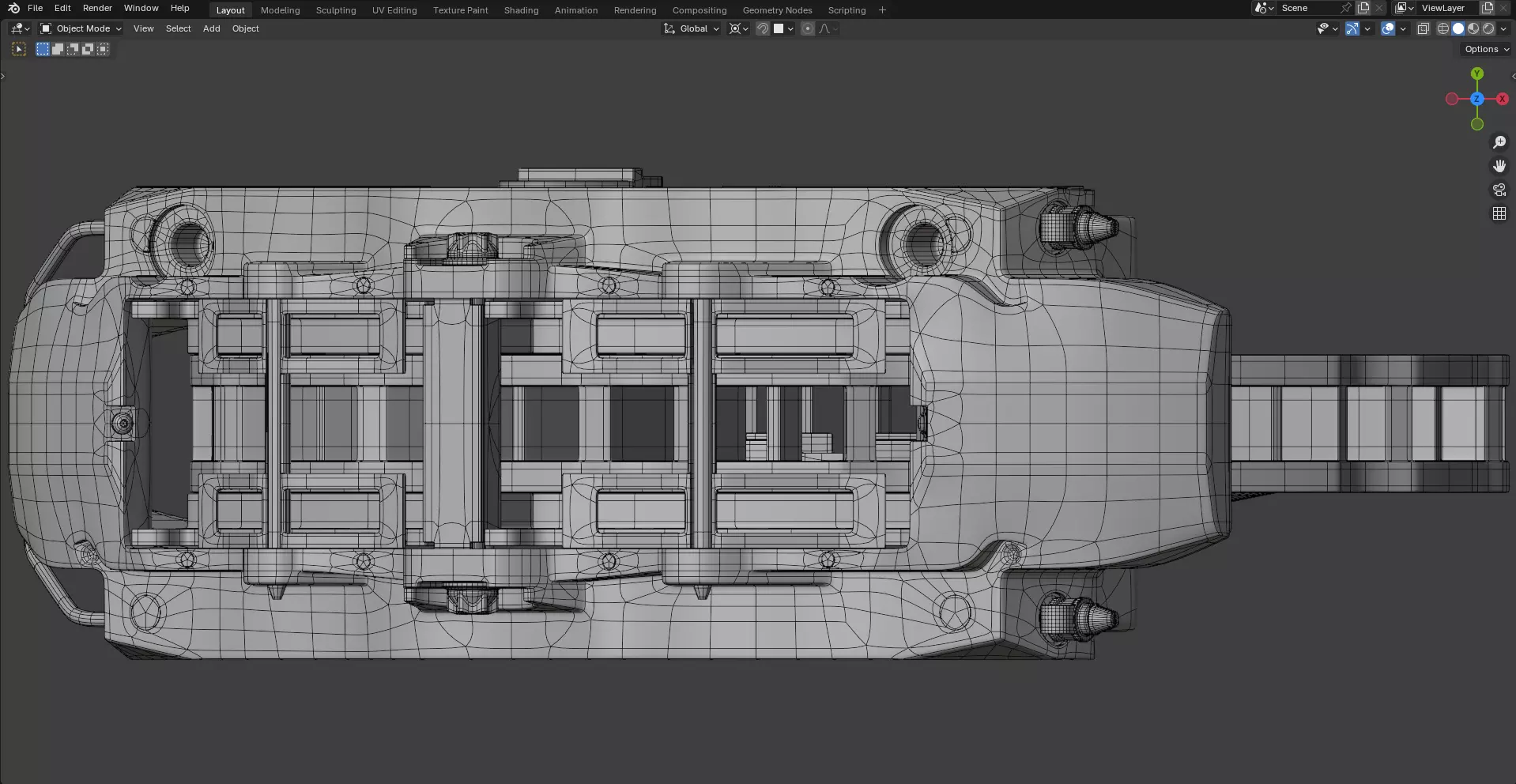Switch to Wireframe viewport shading
1516x784 pixels.
click(x=1443, y=28)
